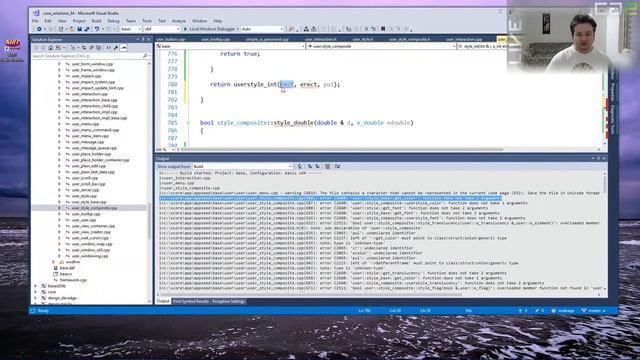The height and width of the screenshot is (360, 640).
Task: Select user_menu.cpp in Solution Explorer
Action: click(x=85, y=124)
